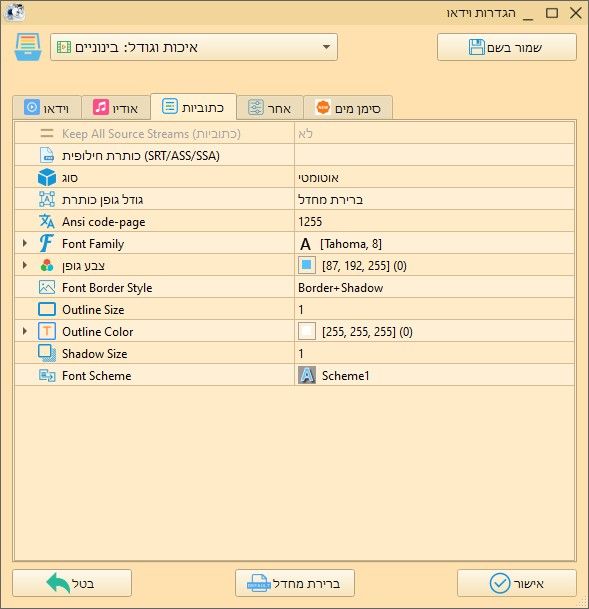Switch to the וידאו tab

[47, 108]
